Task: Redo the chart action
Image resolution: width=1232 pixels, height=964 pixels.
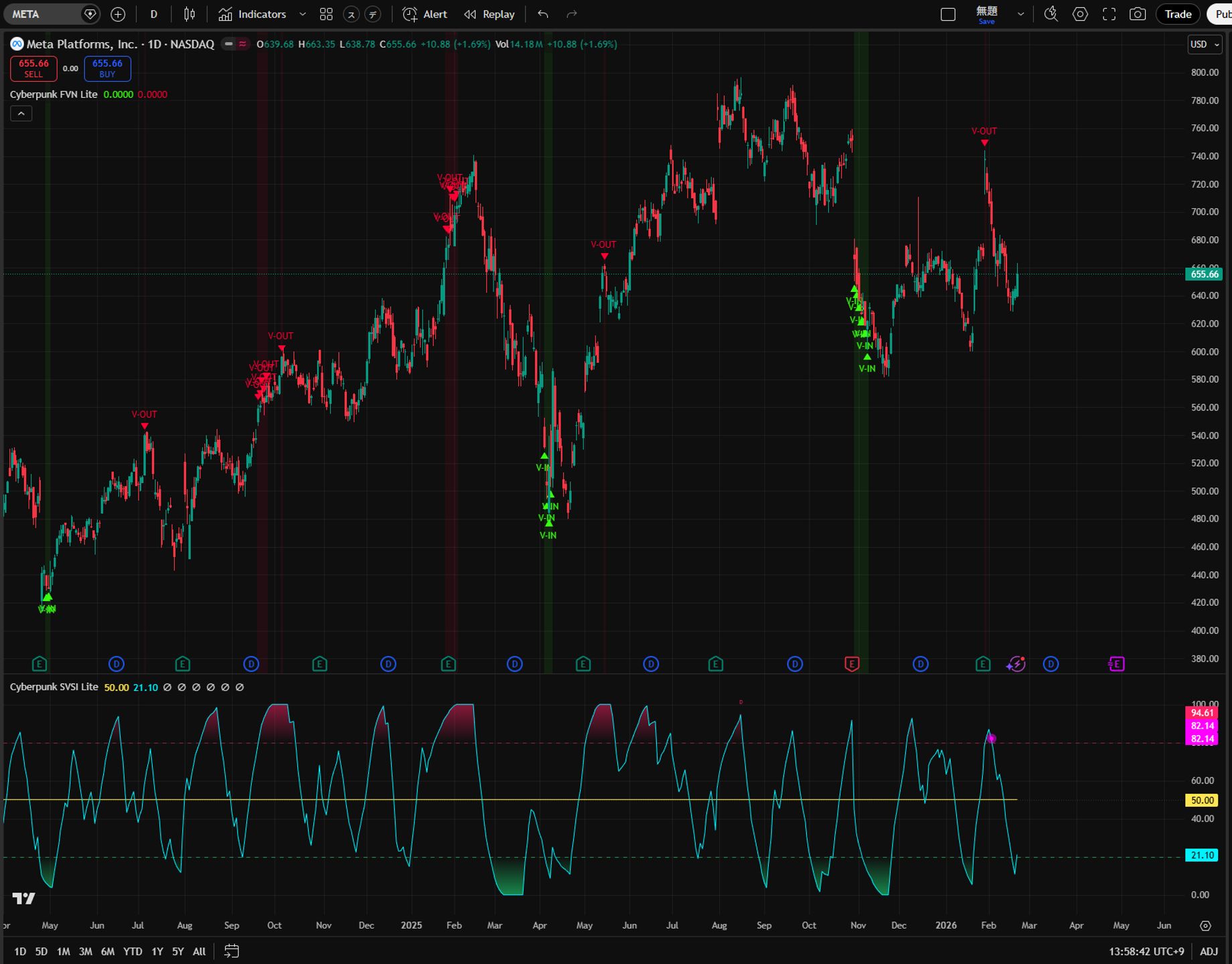Action: 572,14
